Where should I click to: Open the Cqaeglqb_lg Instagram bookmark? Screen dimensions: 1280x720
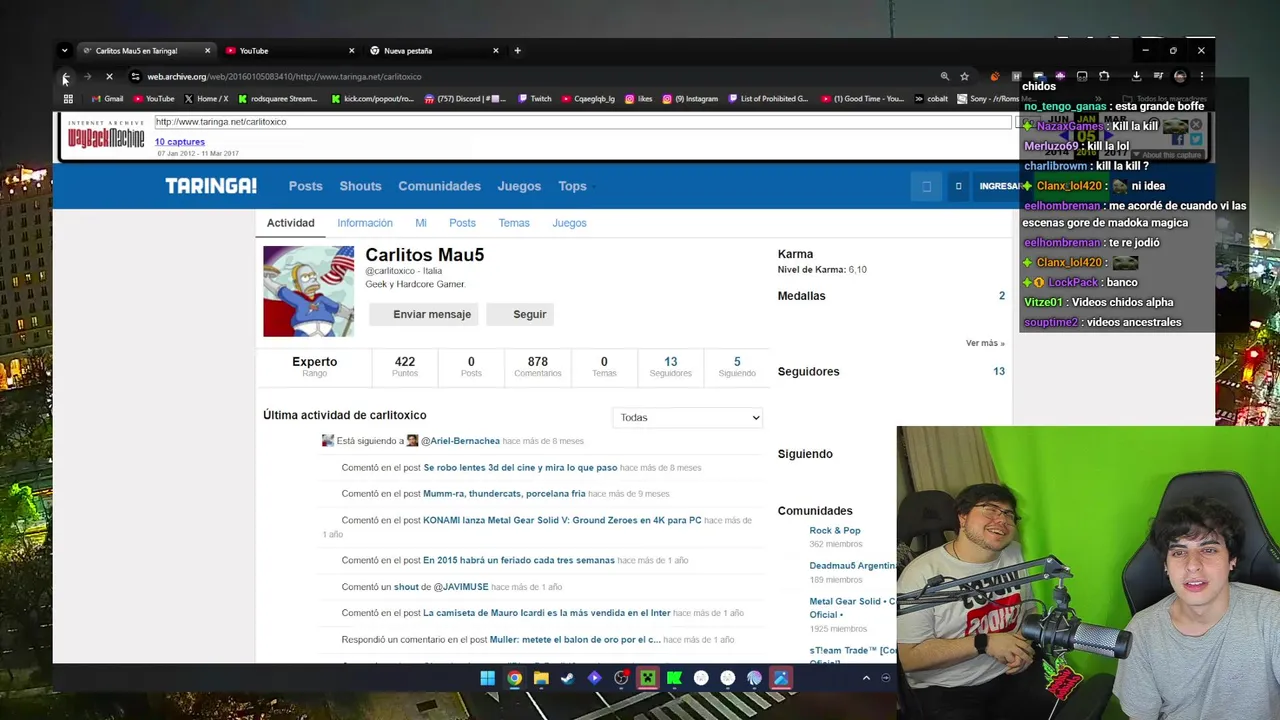[588, 99]
